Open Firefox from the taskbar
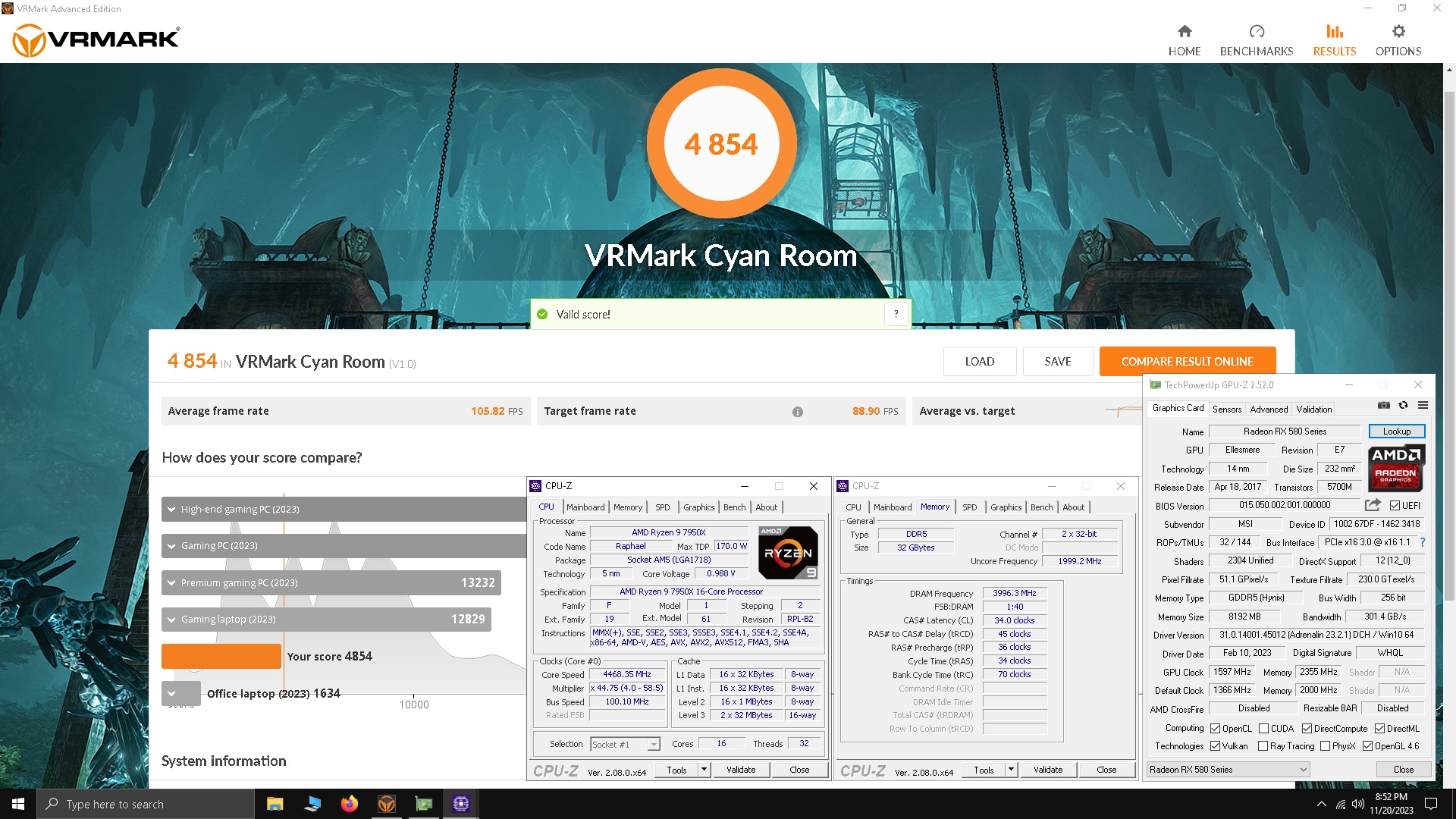Screen dimensions: 1456x819 (x=349, y=804)
